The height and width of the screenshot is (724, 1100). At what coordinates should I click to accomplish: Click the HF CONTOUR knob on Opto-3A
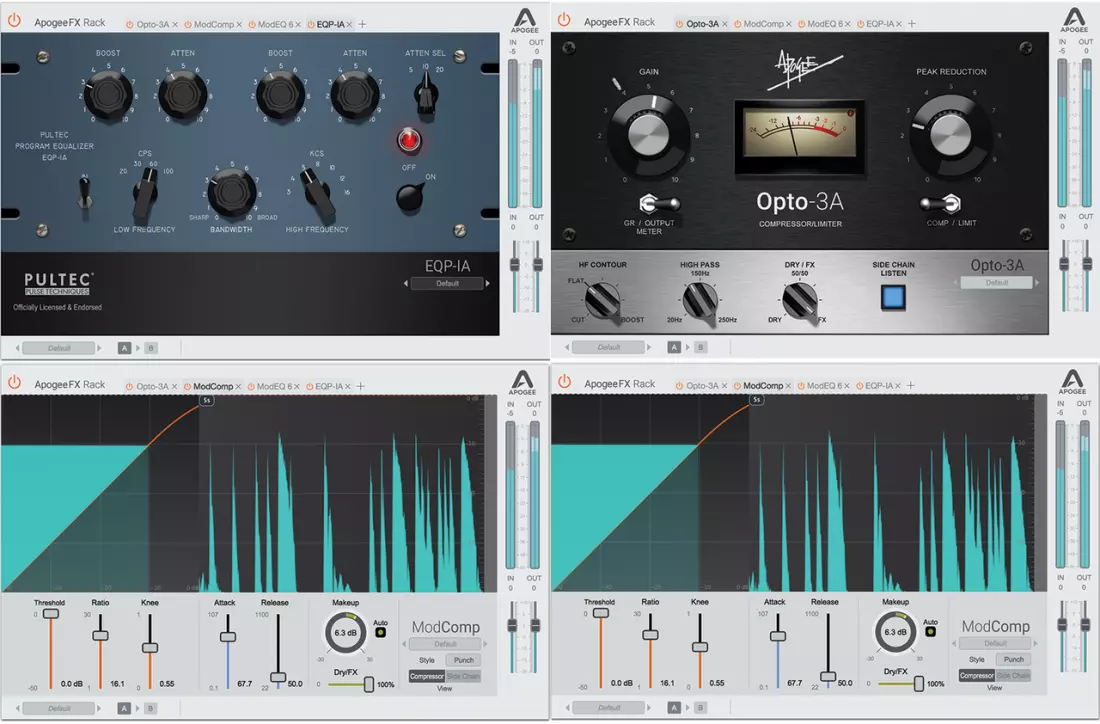602,301
